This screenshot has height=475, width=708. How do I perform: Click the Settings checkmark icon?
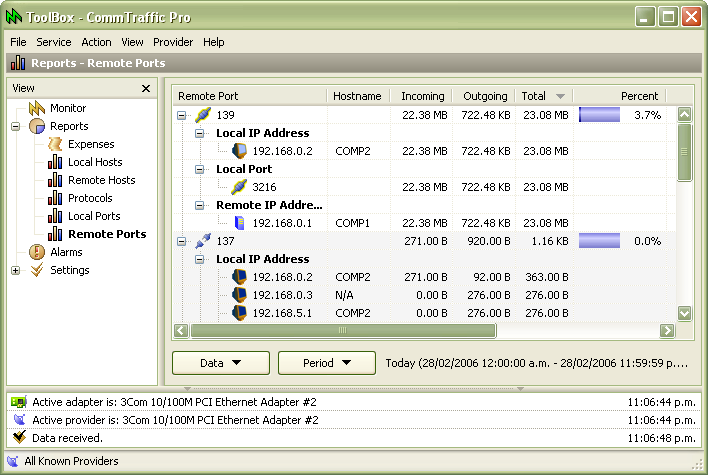pos(37,270)
